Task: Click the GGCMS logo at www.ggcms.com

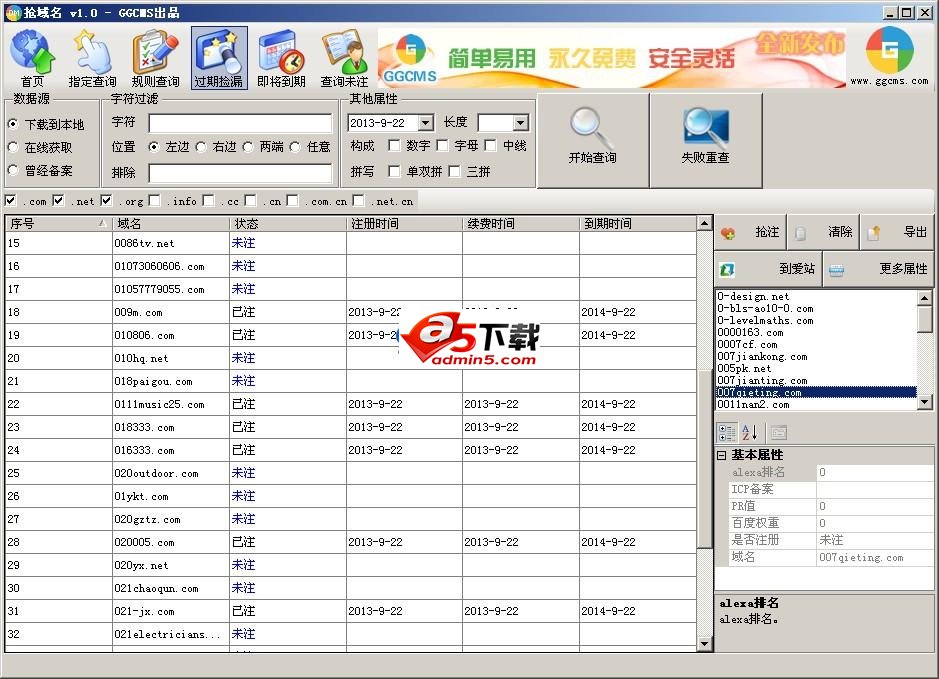Action: (x=889, y=57)
